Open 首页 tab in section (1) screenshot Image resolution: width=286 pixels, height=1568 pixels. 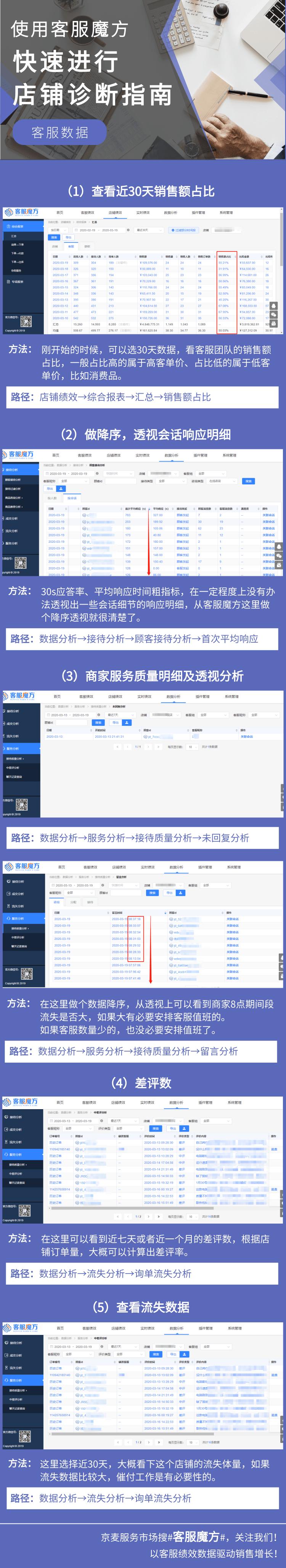[x=59, y=213]
